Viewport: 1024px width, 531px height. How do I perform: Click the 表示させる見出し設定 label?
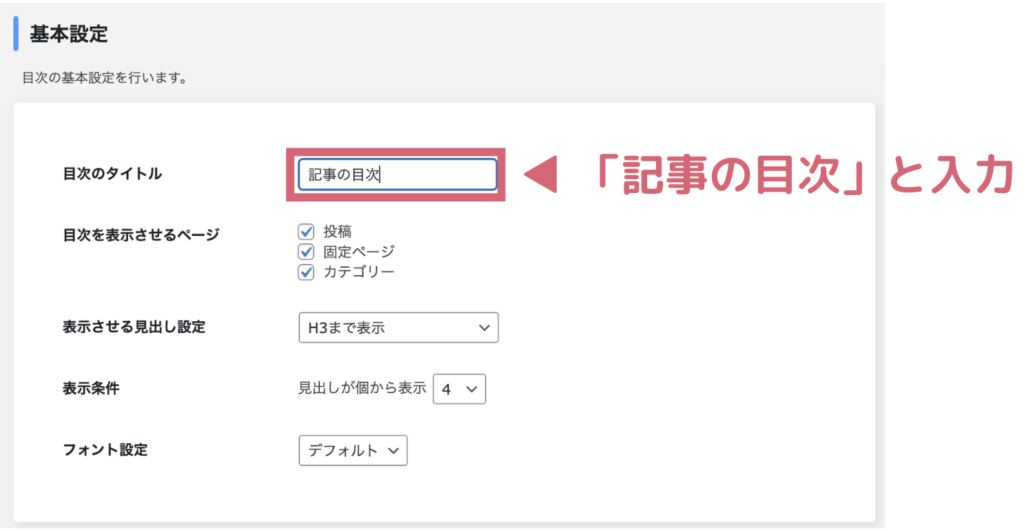(134, 327)
